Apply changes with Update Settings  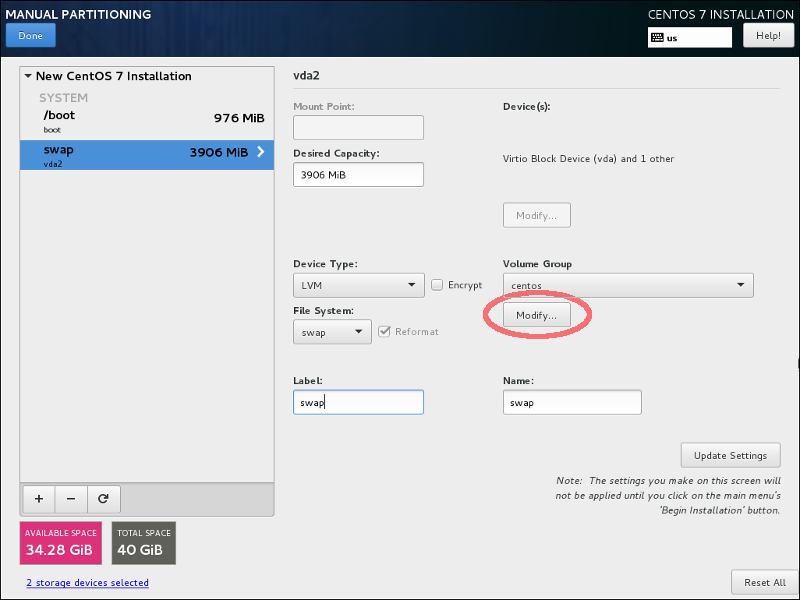click(730, 455)
